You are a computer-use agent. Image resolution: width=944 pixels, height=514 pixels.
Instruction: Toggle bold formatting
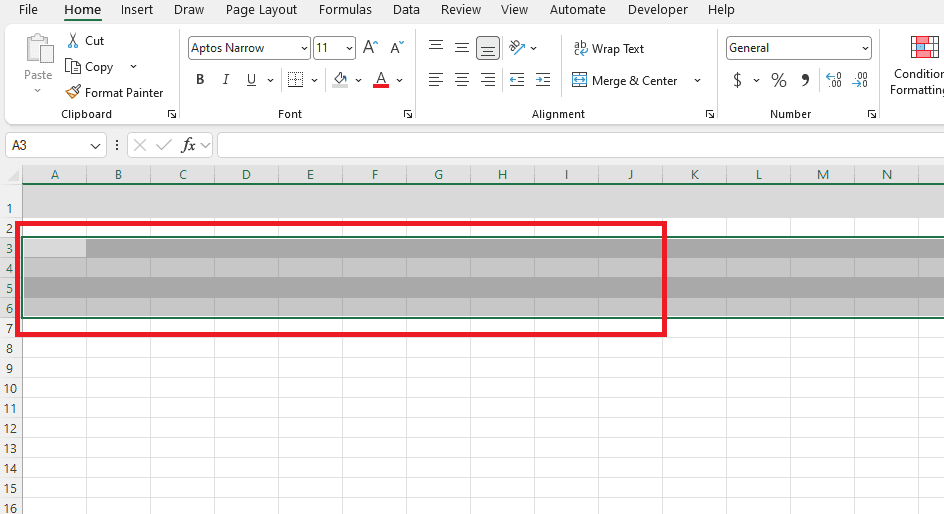[200, 79]
